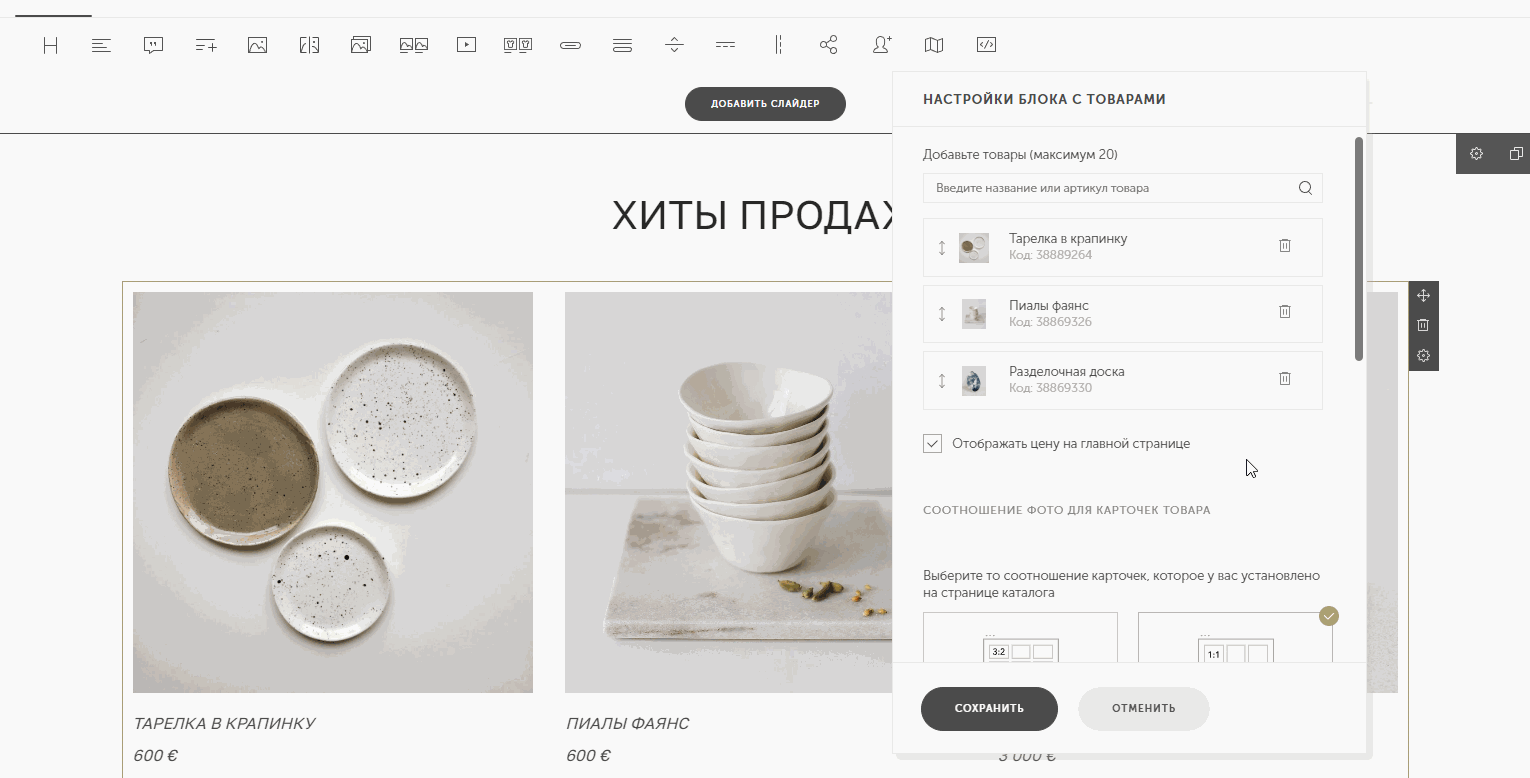
Task: Click the product name or article input
Action: (x=1110, y=188)
